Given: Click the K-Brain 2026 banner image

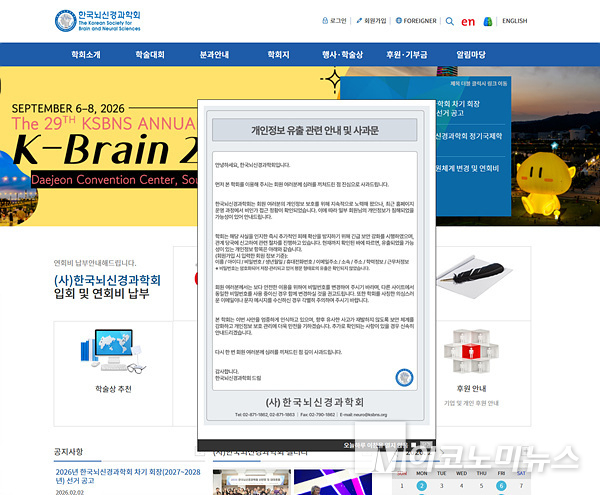Looking at the screenshot, I should [x=100, y=150].
